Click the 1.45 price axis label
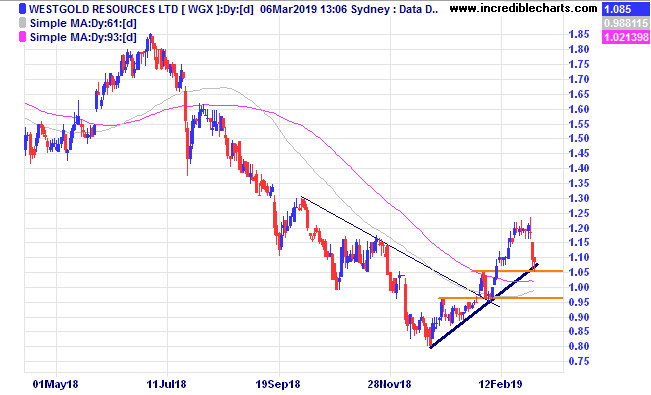 [x=579, y=153]
